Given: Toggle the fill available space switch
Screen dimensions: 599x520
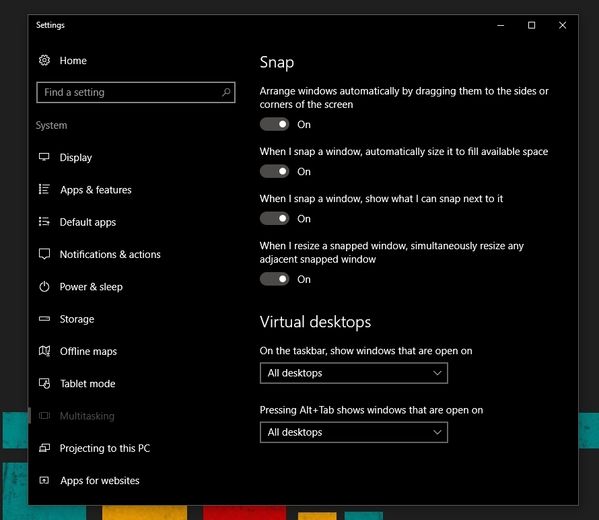Looking at the screenshot, I should pos(274,172).
